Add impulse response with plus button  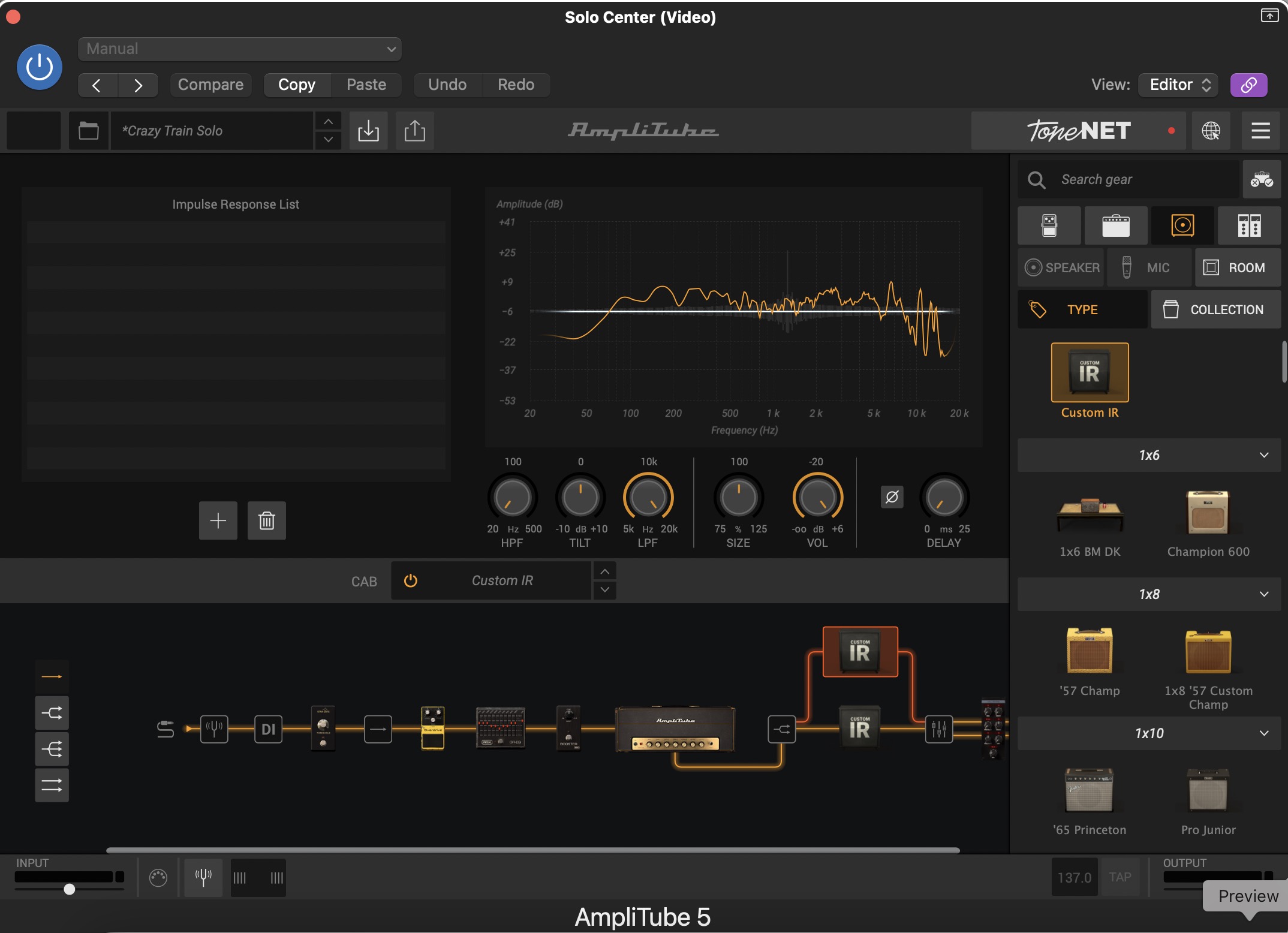tap(218, 520)
